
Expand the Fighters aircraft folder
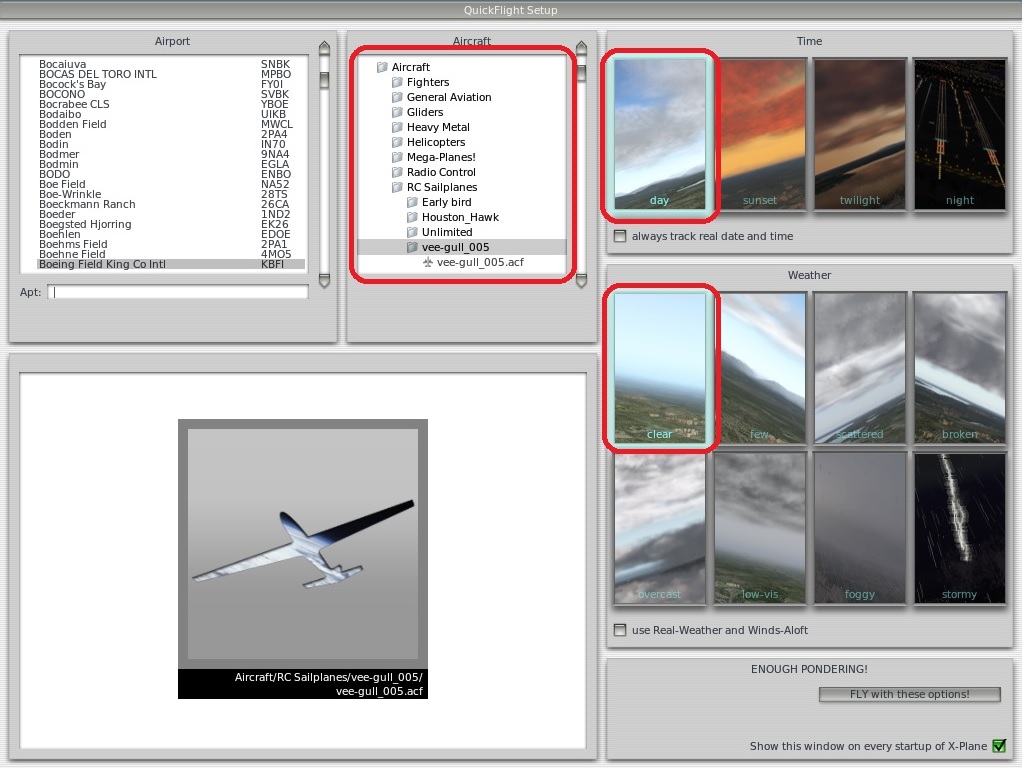427,82
